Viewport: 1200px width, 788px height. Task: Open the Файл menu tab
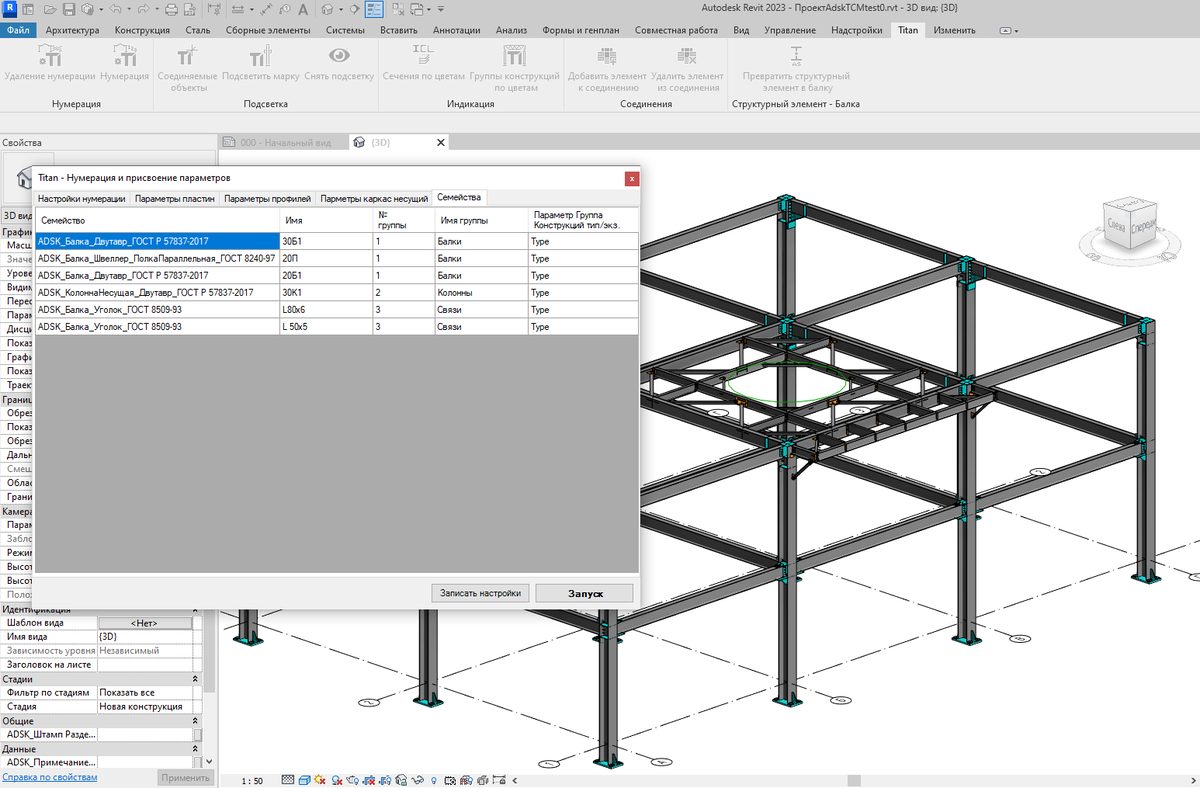(x=18, y=30)
